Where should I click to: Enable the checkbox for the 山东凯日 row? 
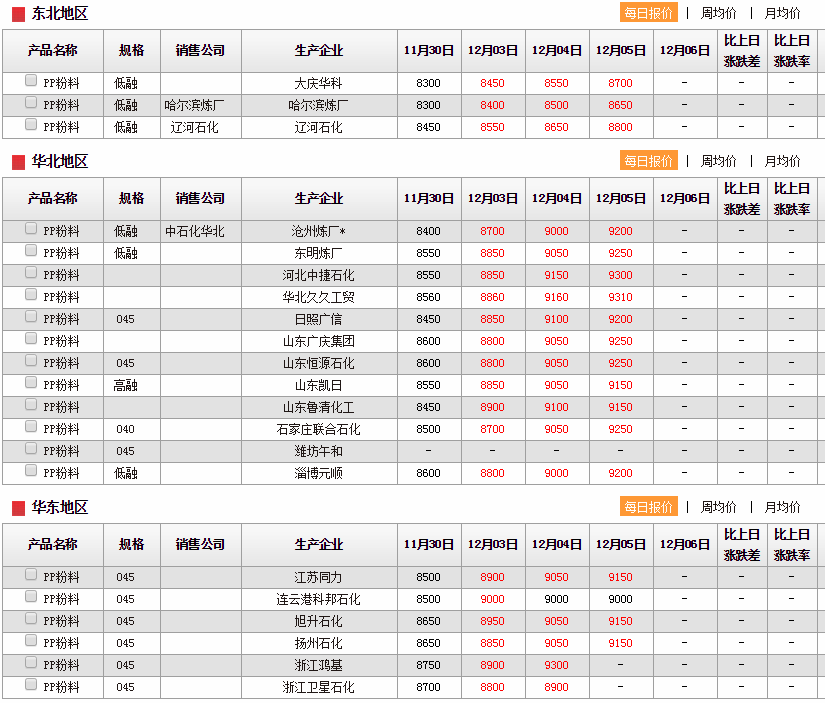[31, 383]
